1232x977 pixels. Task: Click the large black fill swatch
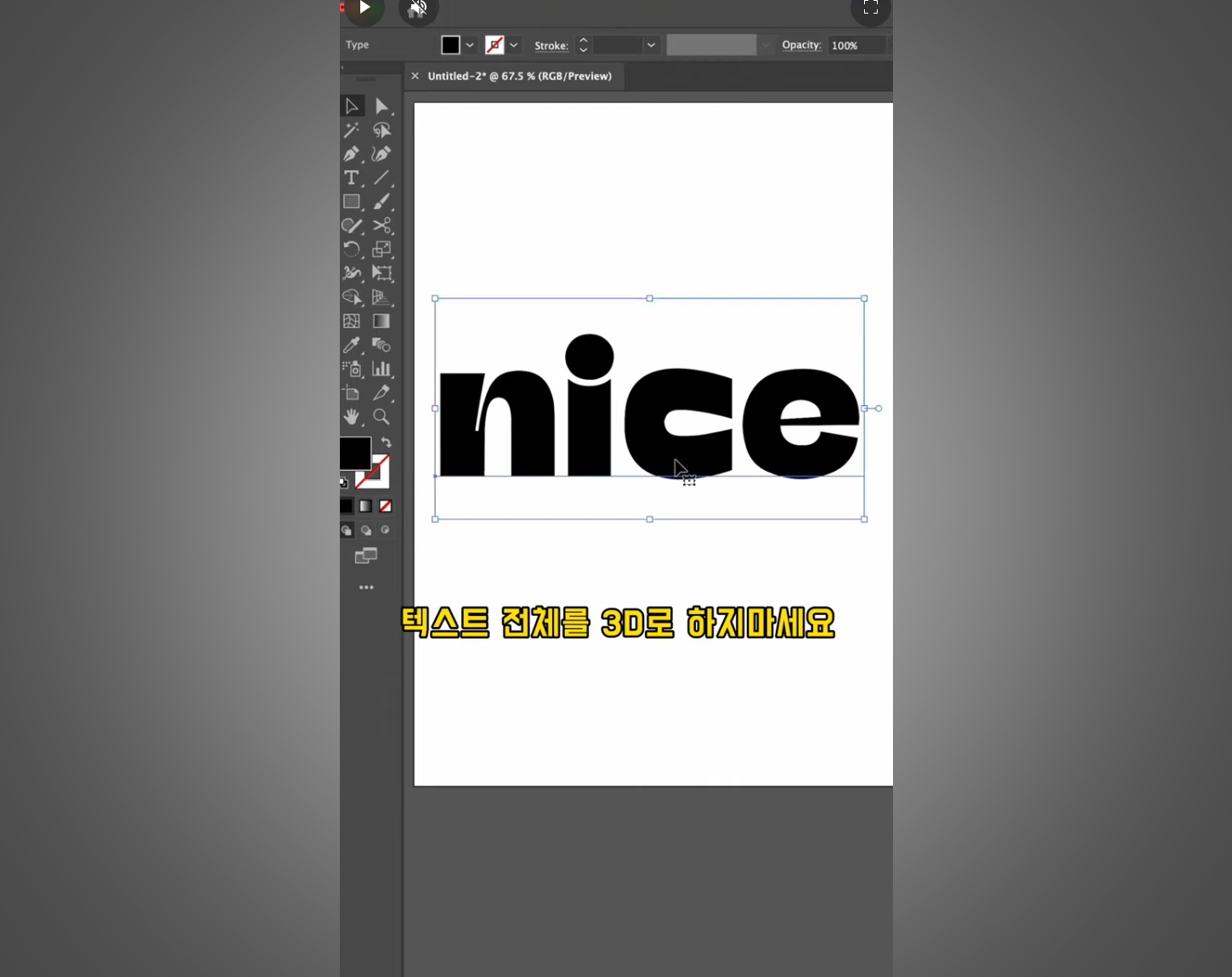[354, 452]
